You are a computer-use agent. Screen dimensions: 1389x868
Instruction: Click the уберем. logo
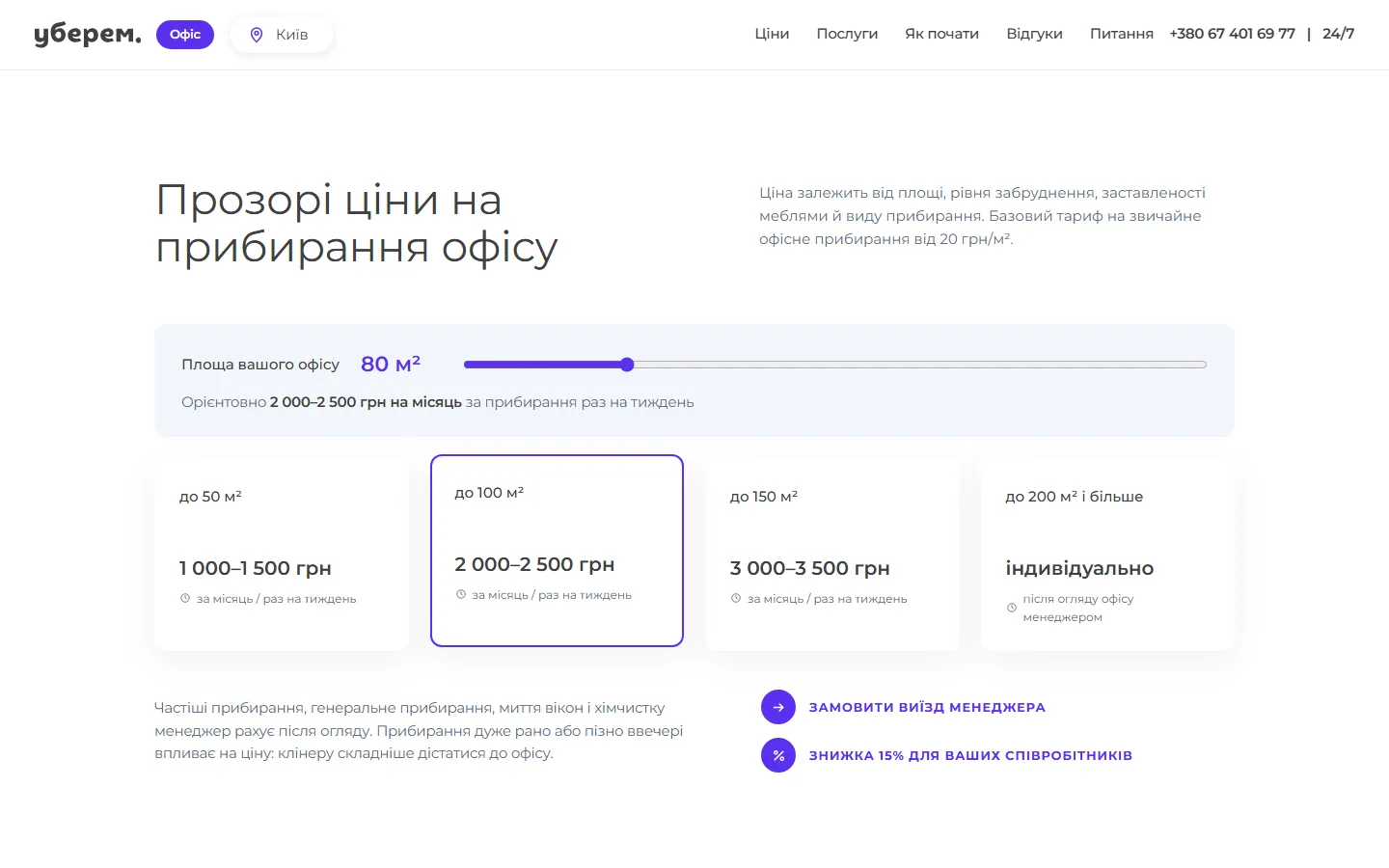tap(88, 34)
